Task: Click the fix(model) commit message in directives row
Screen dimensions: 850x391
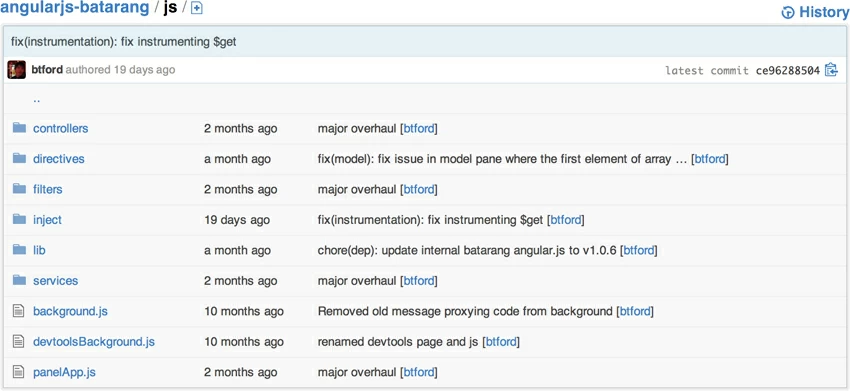Action: 503,159
